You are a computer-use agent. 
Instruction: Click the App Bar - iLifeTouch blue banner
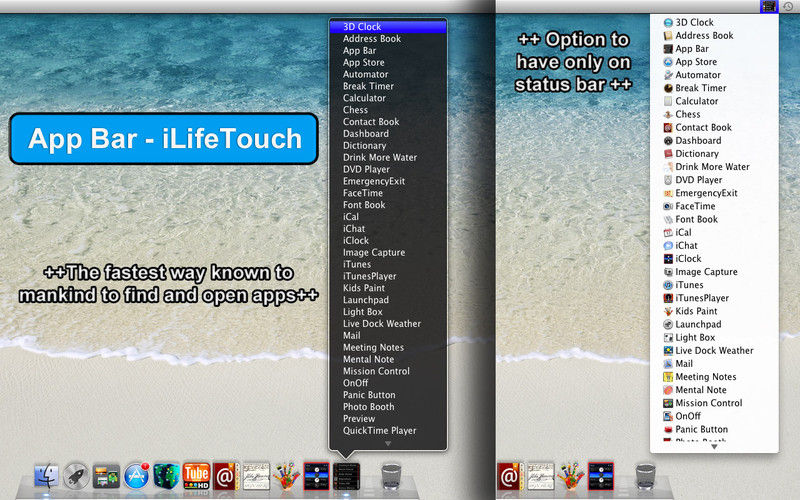(x=164, y=139)
